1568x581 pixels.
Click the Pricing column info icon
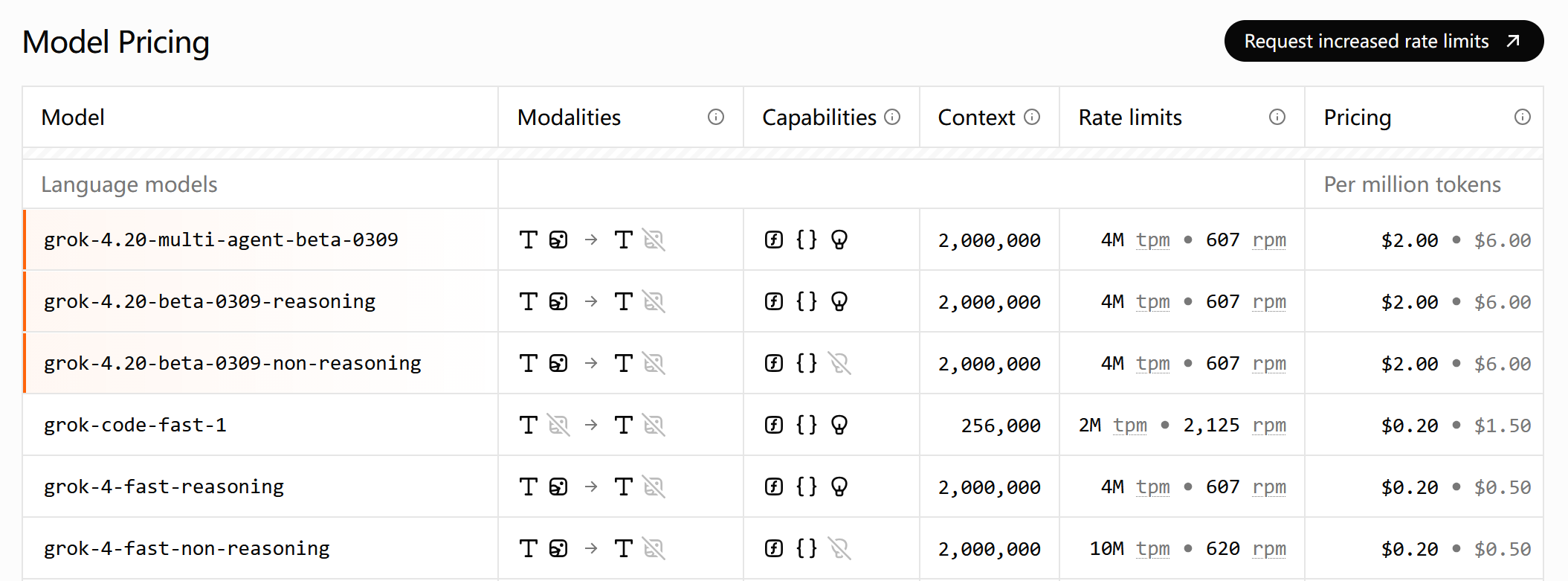1522,117
